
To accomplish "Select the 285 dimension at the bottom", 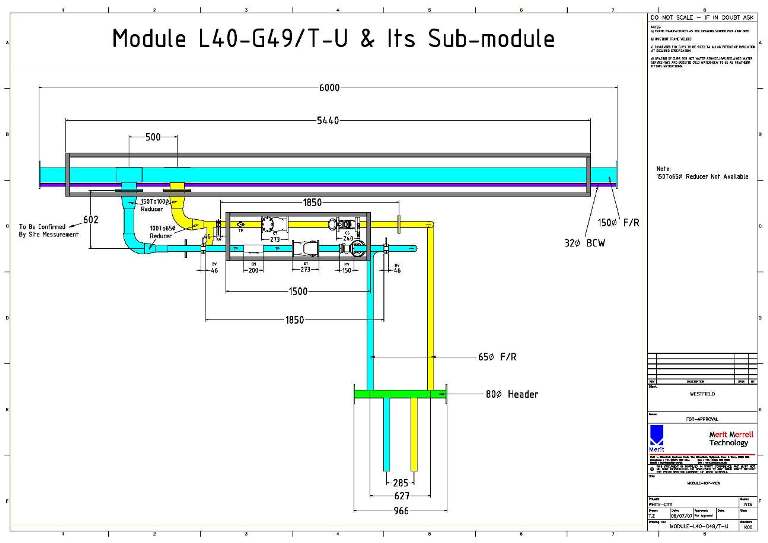I will tap(401, 483).
